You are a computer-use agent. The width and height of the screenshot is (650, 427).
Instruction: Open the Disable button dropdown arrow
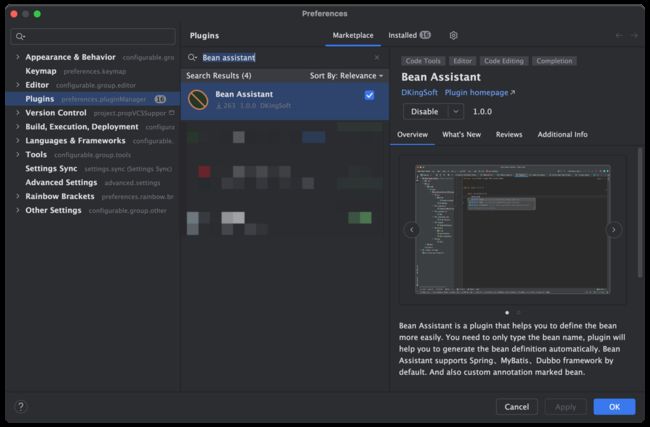456,112
